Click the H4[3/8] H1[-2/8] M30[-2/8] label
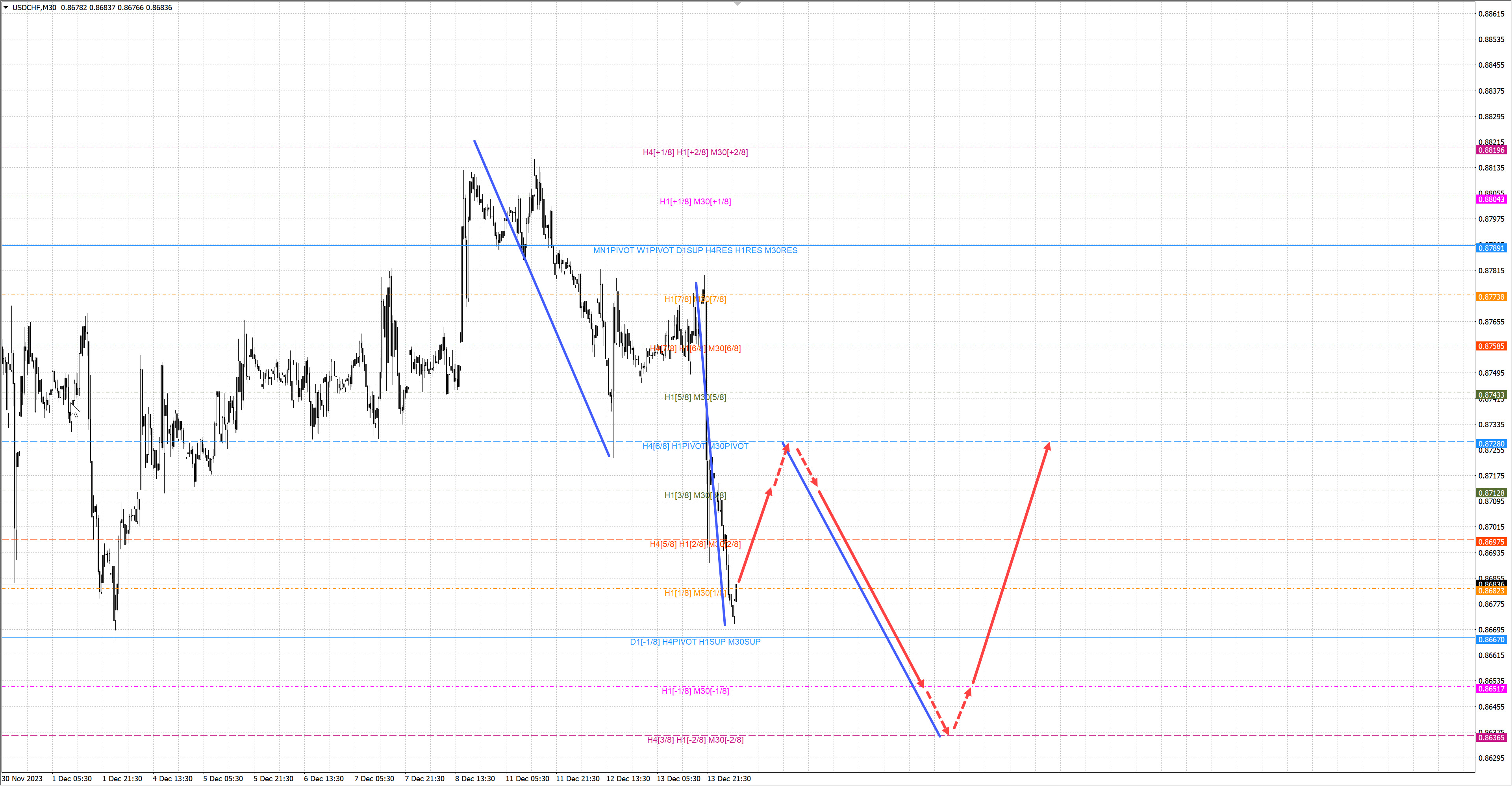This screenshot has width=1512, height=786. point(695,740)
